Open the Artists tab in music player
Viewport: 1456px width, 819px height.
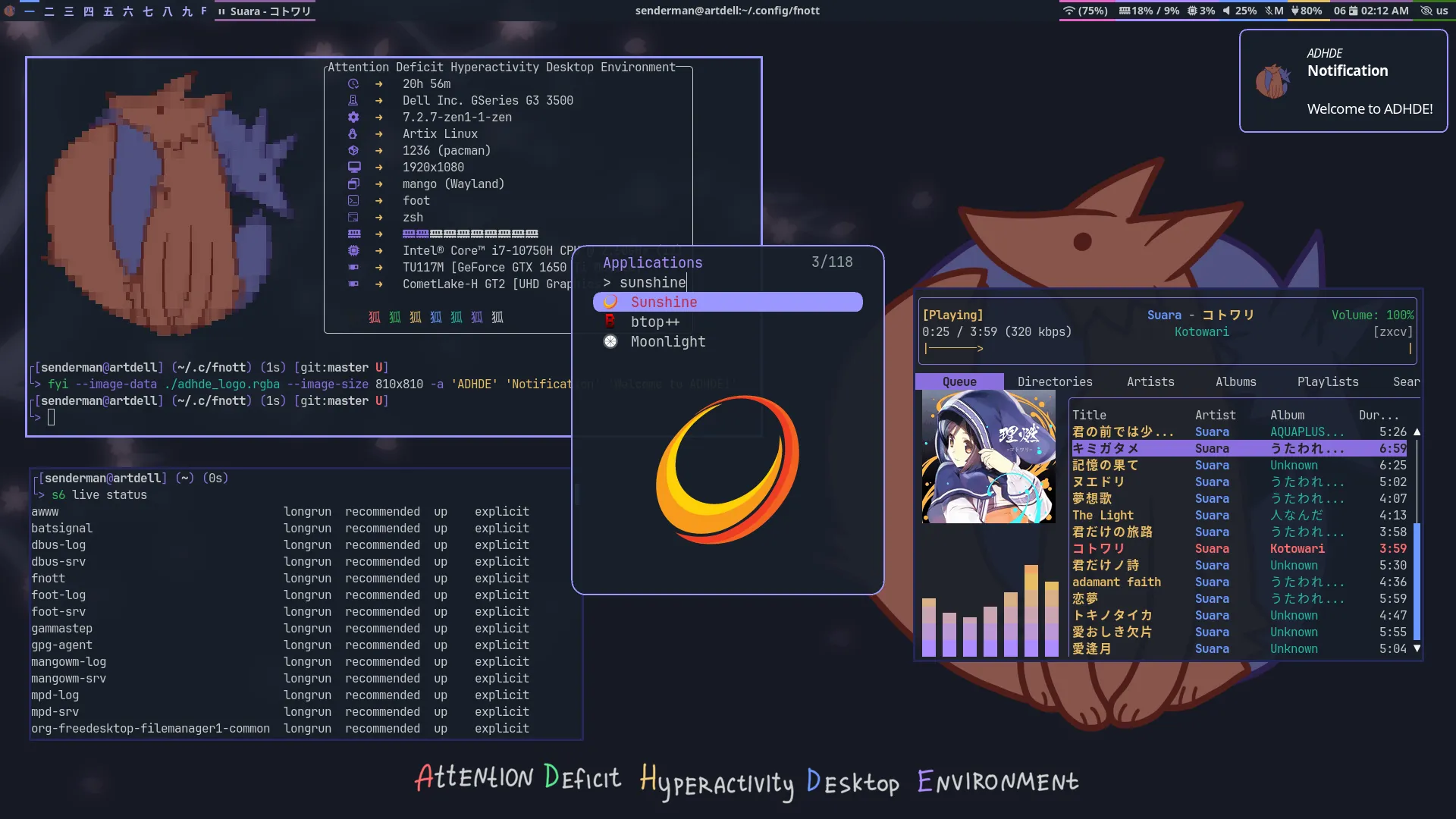(1150, 381)
